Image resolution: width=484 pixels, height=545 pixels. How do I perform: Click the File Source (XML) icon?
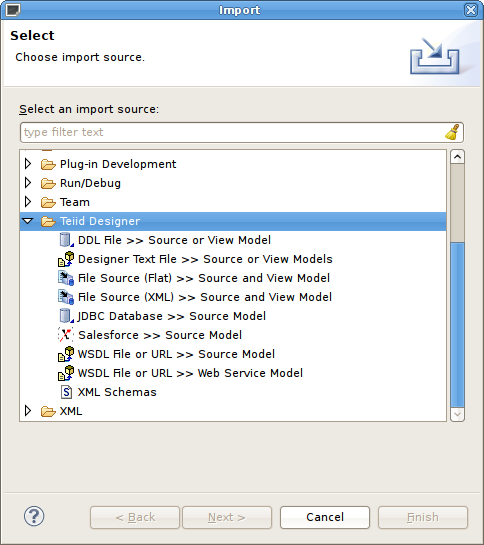coord(66,297)
